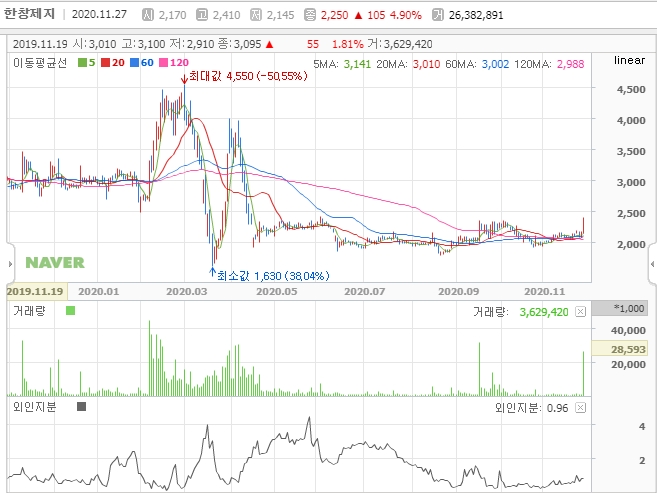Click the 40,000 volume axis label

pyautogui.click(x=628, y=330)
